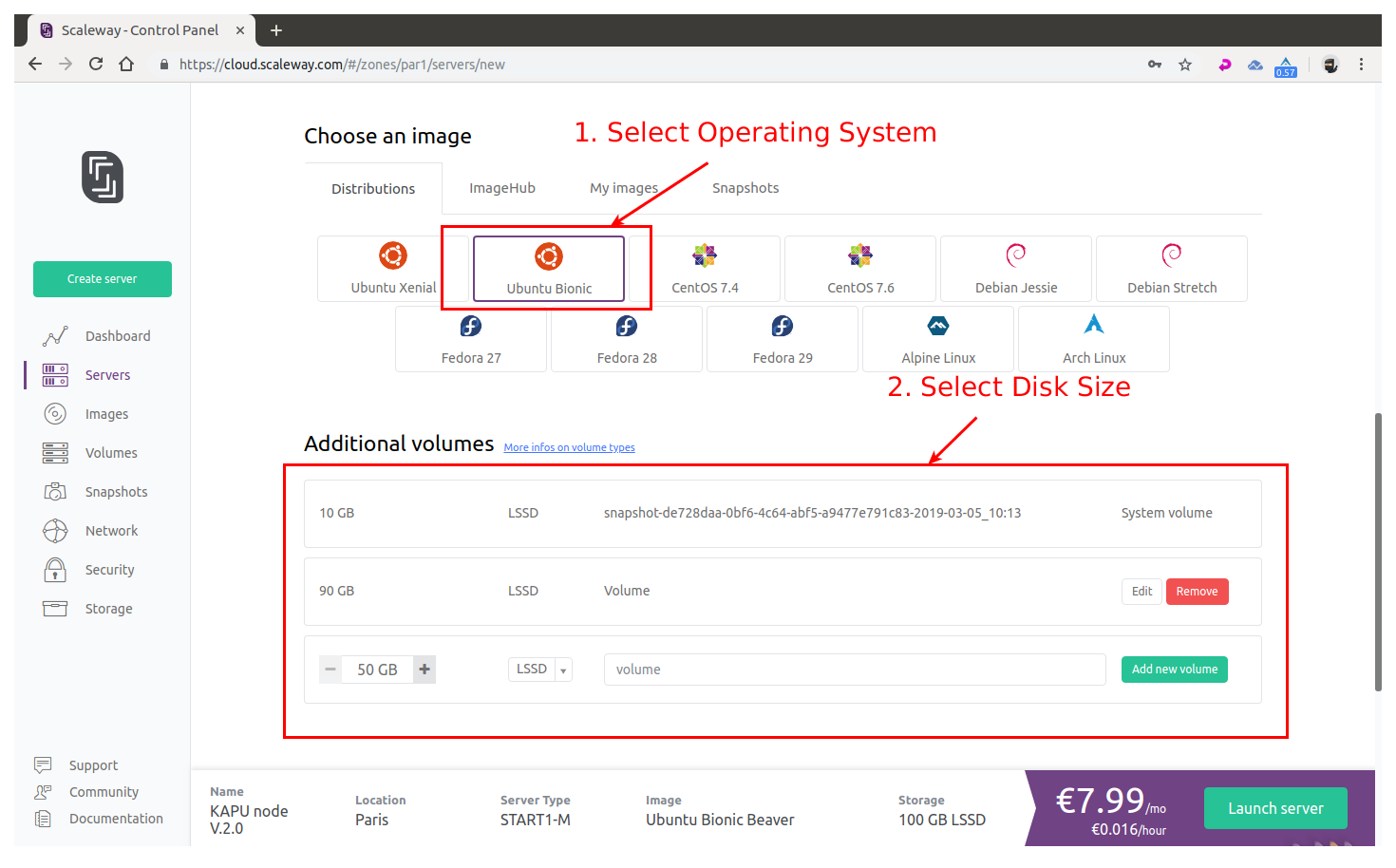The image size is (1396, 868).
Task: Select Ubuntu Bionic distribution
Action: [x=549, y=269]
